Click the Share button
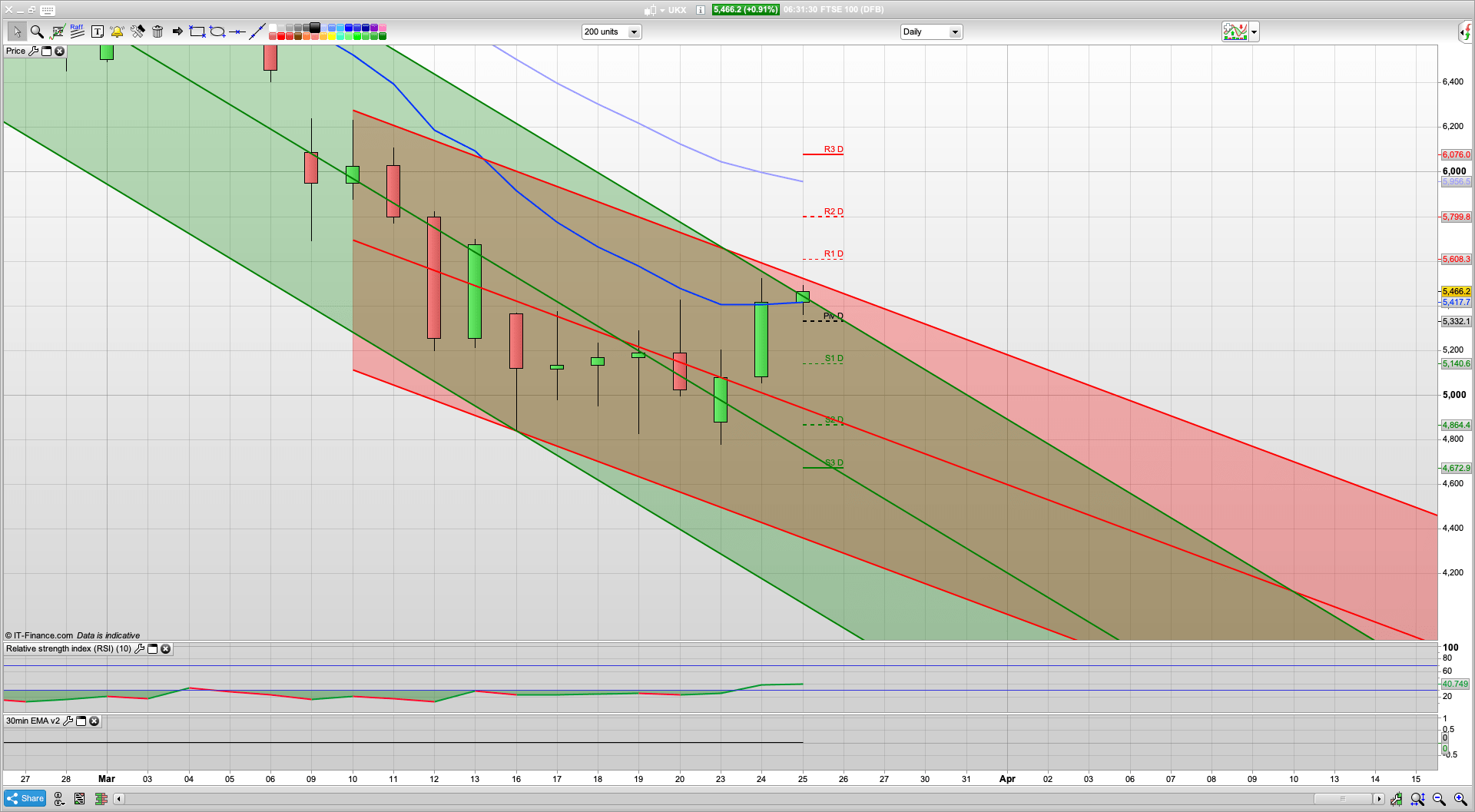 25,799
